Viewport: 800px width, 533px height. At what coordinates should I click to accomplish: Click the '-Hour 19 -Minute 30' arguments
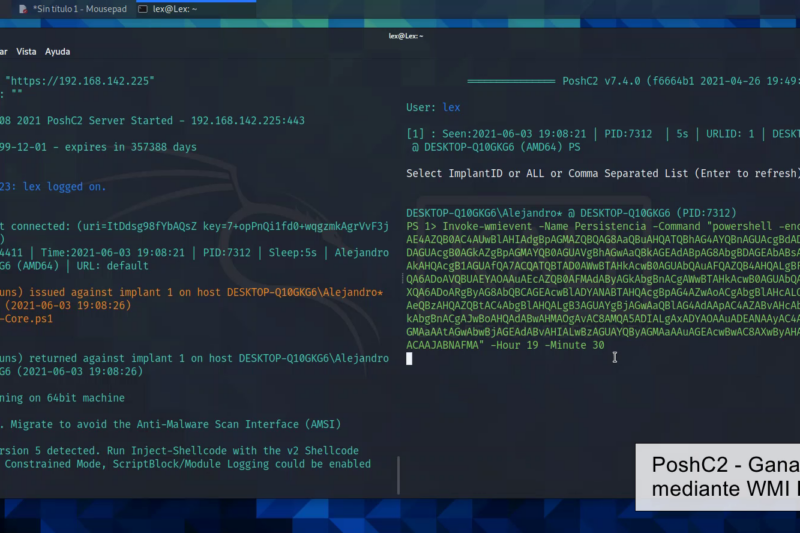click(547, 345)
